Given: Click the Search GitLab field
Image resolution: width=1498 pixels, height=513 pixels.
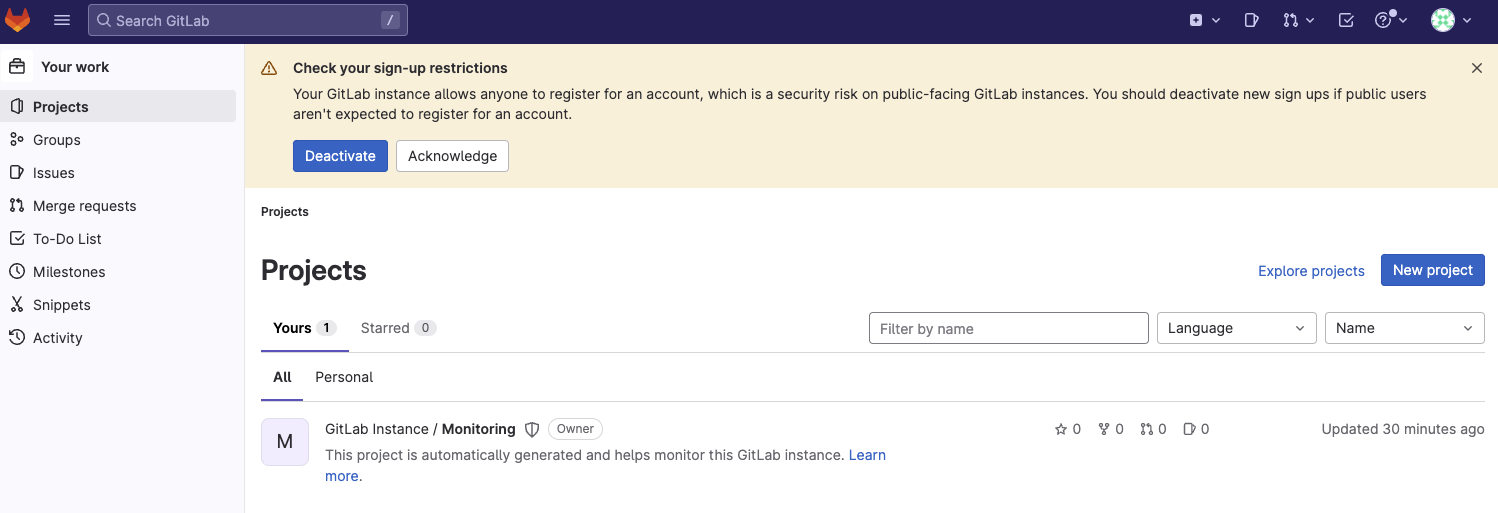Looking at the screenshot, I should 248,20.
